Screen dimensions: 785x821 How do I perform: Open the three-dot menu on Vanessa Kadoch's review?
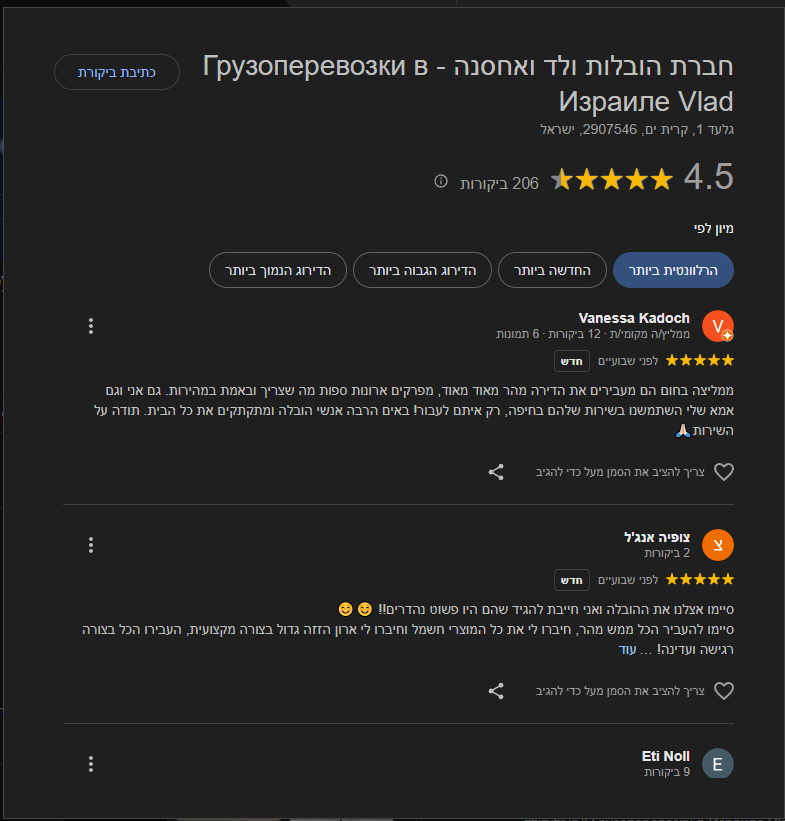pos(91,325)
